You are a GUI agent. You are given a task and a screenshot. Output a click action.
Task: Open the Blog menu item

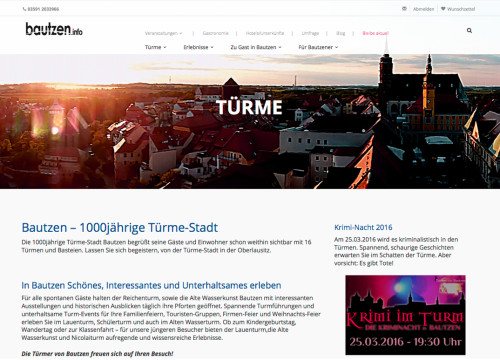click(341, 33)
